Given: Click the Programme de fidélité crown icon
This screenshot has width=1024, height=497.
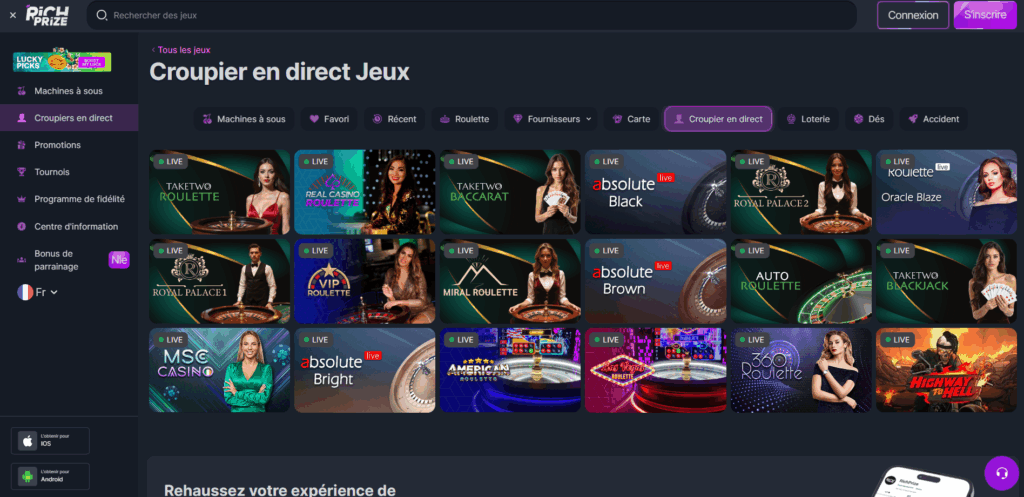Looking at the screenshot, I should coord(22,199).
